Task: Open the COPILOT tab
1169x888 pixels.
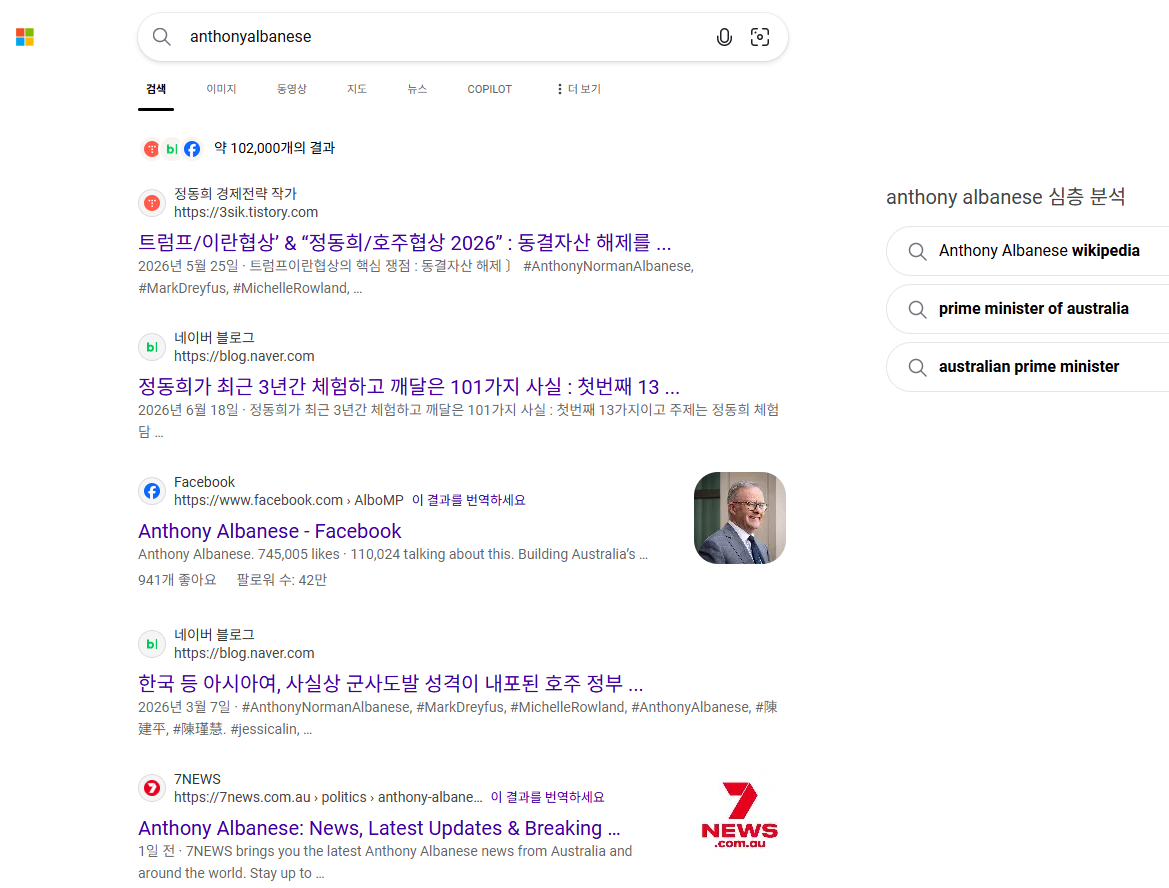Action: click(489, 89)
